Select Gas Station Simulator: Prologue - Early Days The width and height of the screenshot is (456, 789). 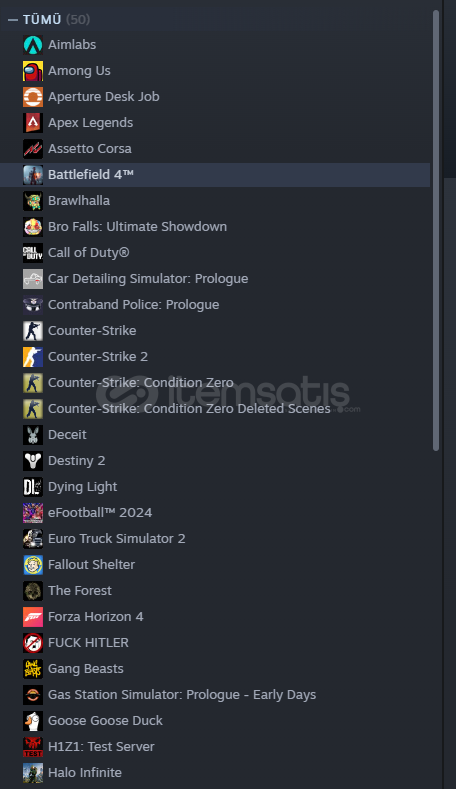point(215,694)
